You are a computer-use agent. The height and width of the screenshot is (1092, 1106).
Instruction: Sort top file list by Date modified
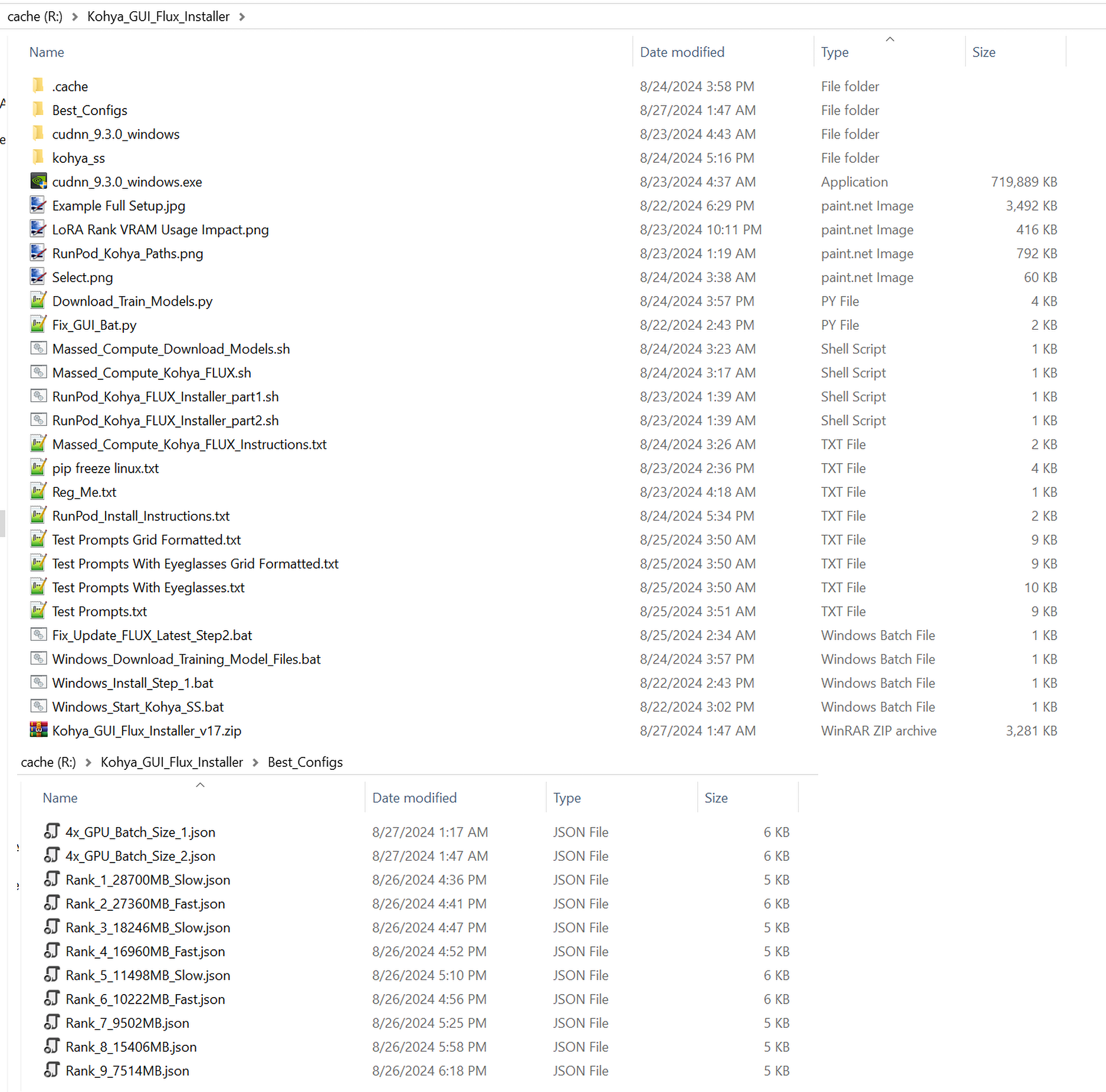pos(682,52)
